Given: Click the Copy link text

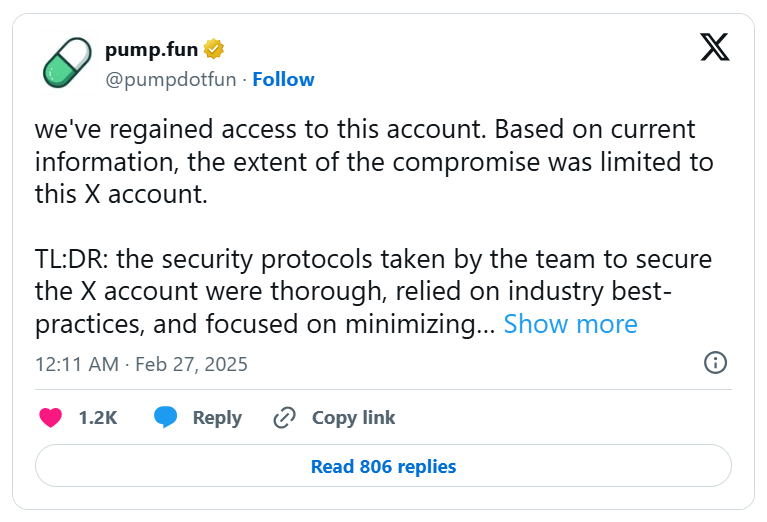Looking at the screenshot, I should pos(353,417).
